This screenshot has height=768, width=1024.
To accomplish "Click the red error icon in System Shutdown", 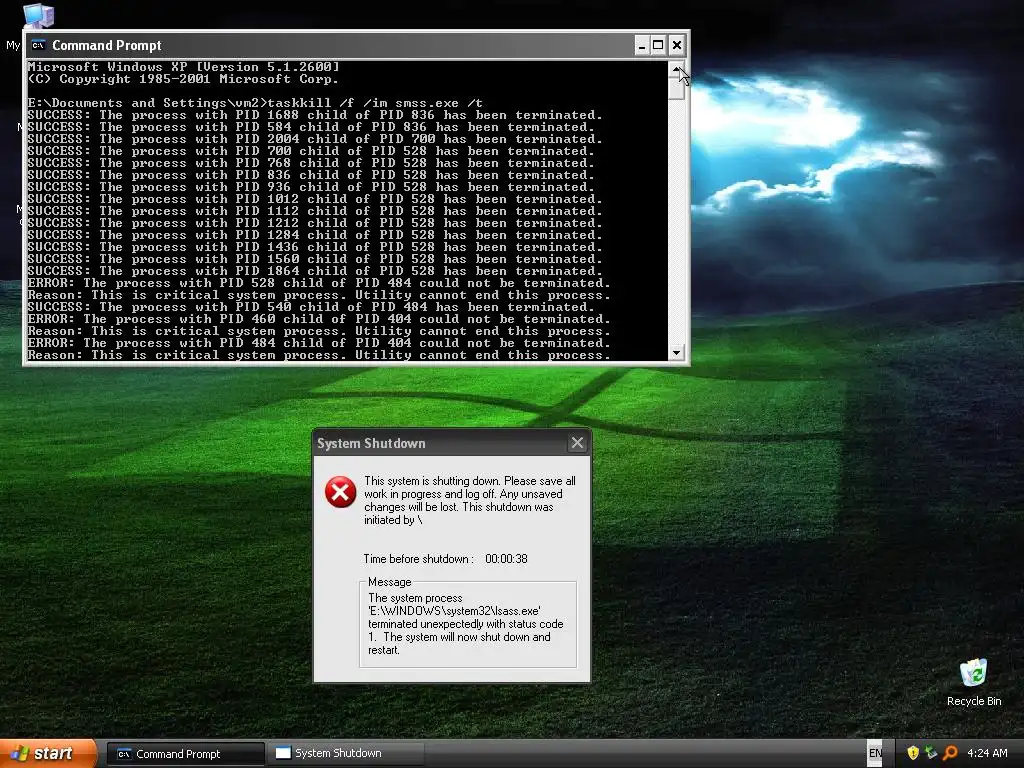I will (x=340, y=492).
